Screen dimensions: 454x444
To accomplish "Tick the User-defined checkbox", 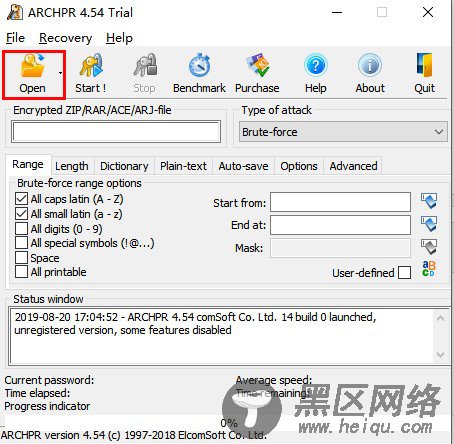I will 404,273.
